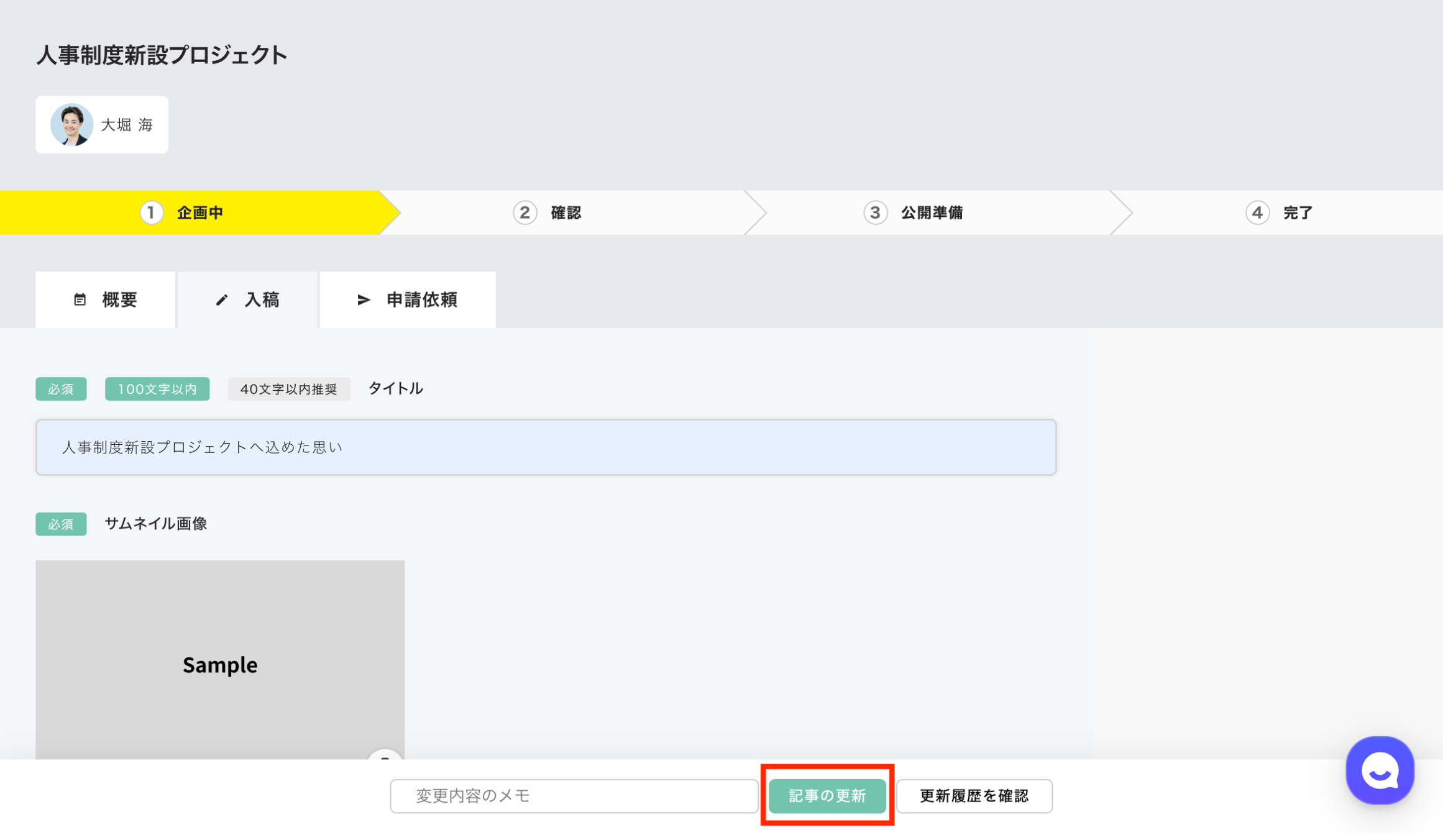1443x840 pixels.
Task: Select the 公開準備 stage in progress bar
Action: (x=932, y=213)
